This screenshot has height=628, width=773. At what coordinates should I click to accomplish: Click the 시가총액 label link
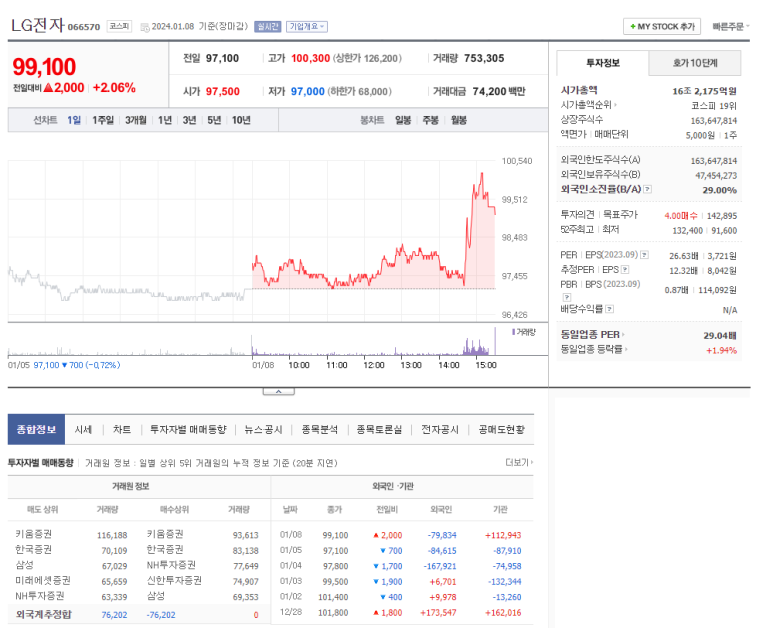pyautogui.click(x=579, y=90)
